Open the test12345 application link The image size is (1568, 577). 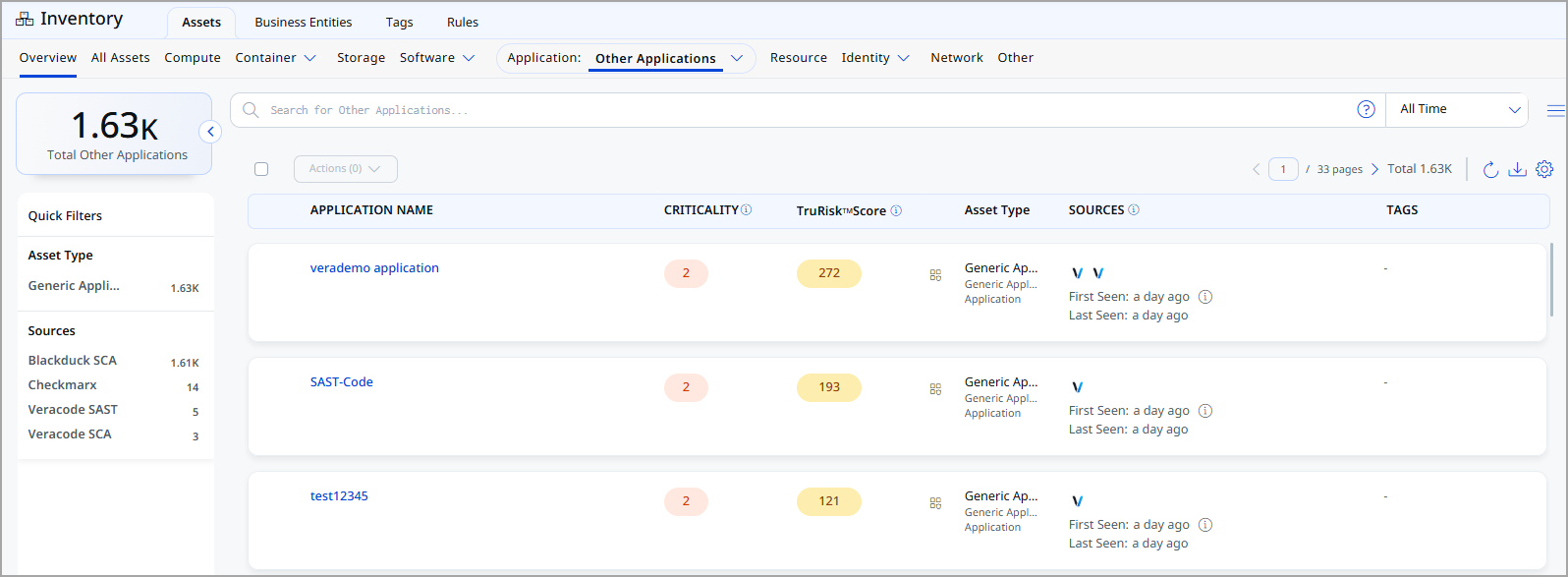click(339, 496)
